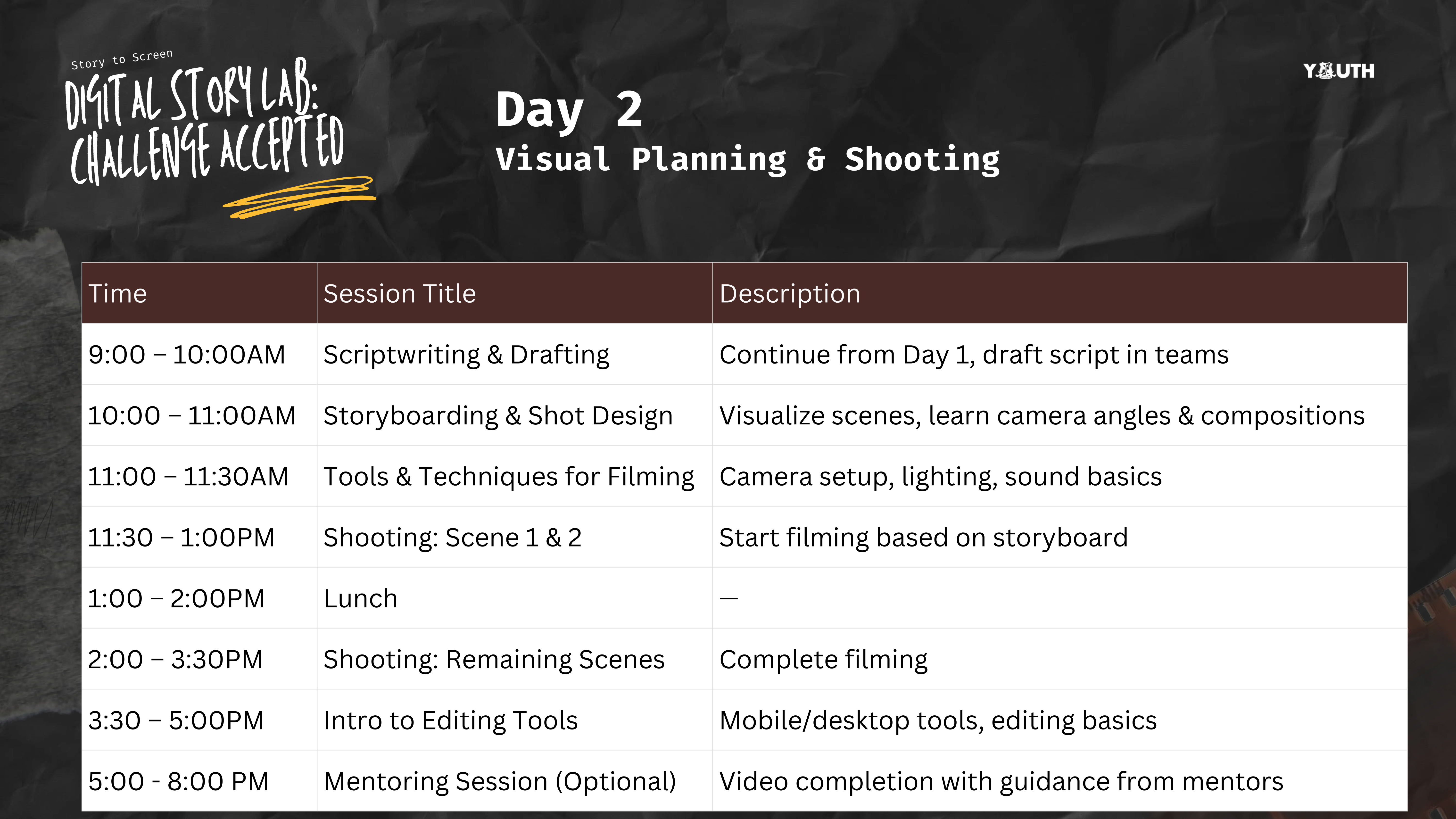Select the "Storyboarding & Shot Design" cell
1456x819 pixels.
tap(497, 416)
